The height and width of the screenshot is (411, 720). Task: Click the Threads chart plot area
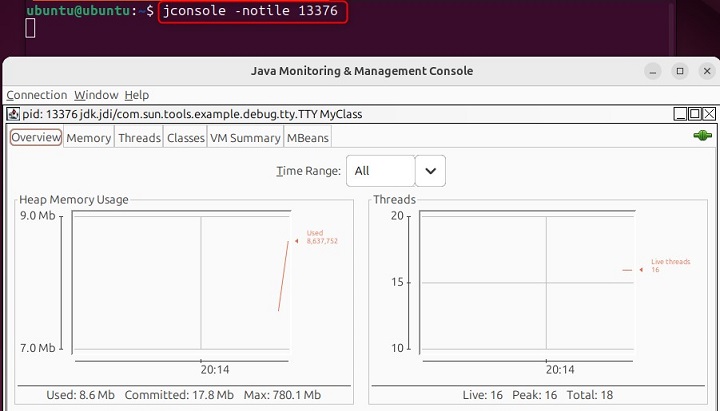528,282
